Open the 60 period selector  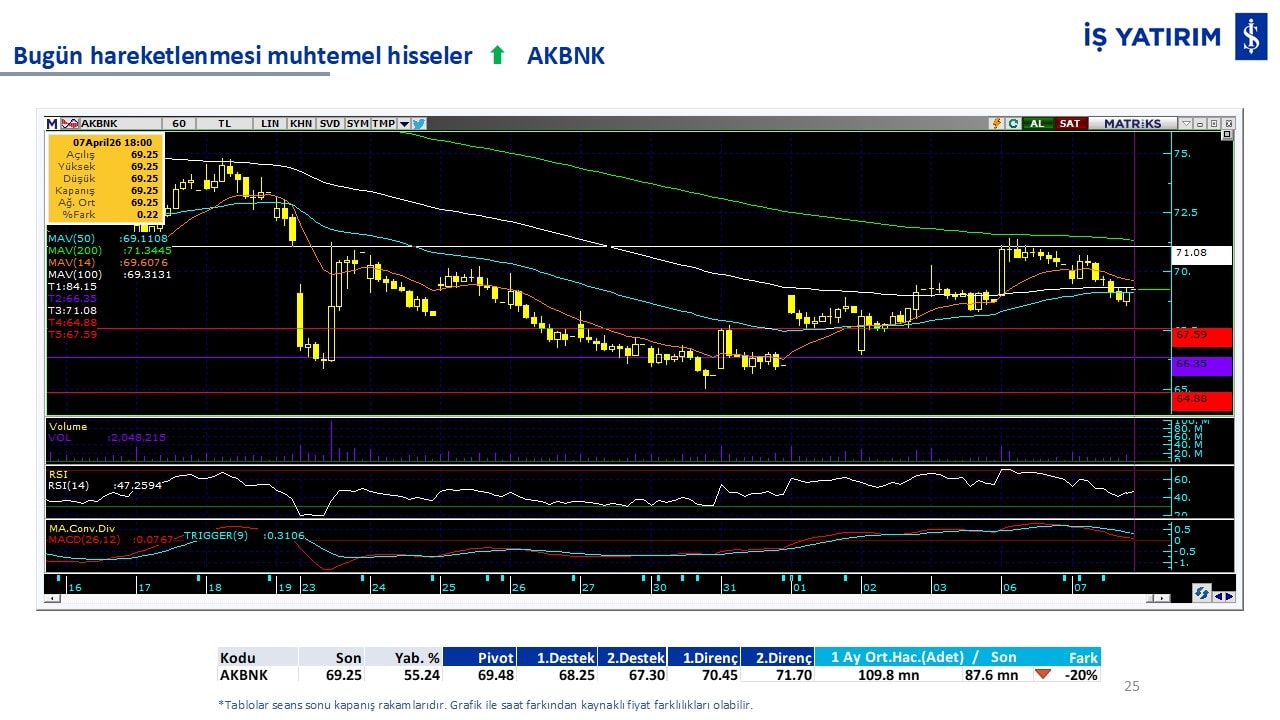[x=179, y=124]
